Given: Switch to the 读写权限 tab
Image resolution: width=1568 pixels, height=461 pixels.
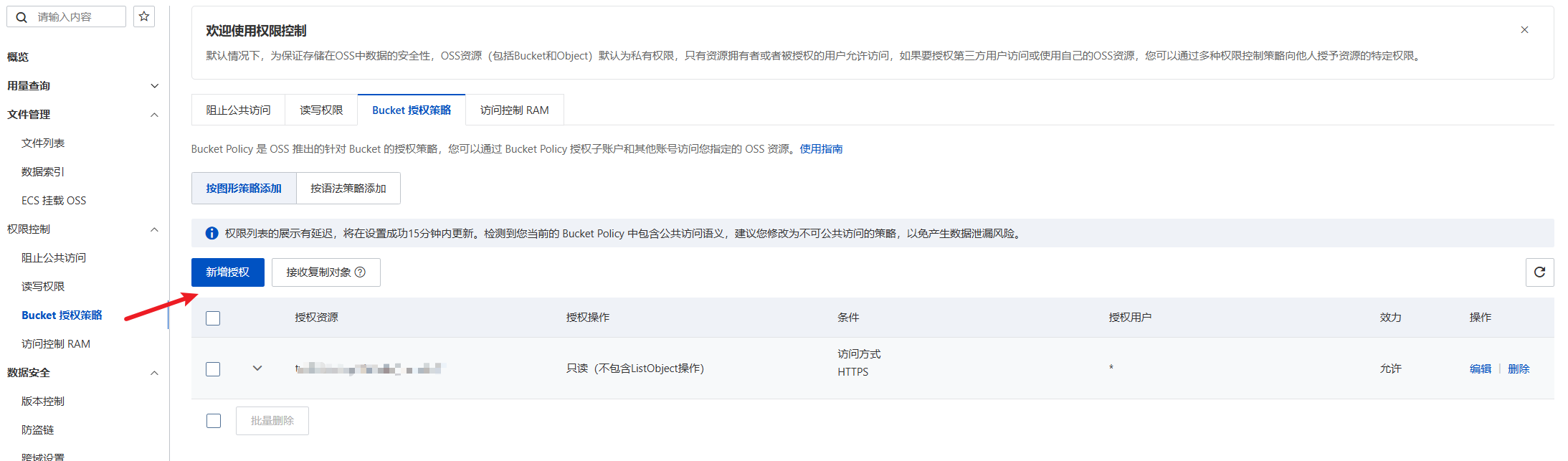Looking at the screenshot, I should click(321, 110).
